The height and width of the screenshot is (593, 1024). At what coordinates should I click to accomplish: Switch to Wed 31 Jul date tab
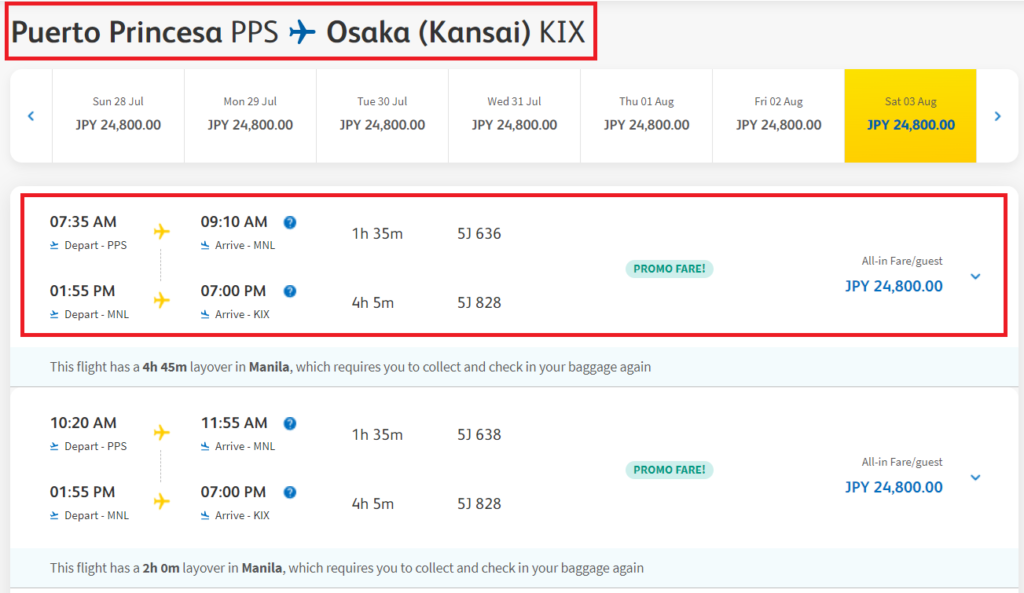514,115
